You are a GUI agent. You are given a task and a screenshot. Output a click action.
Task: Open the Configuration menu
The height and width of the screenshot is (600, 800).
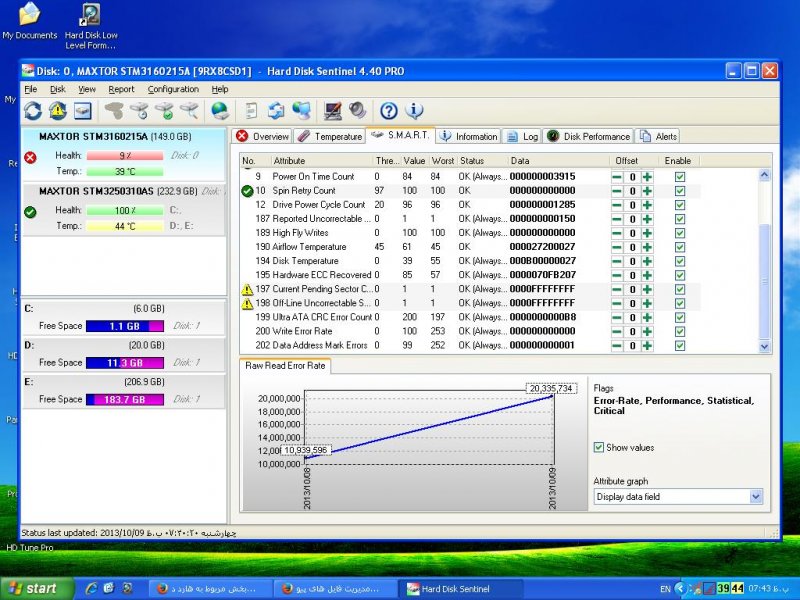pyautogui.click(x=173, y=89)
